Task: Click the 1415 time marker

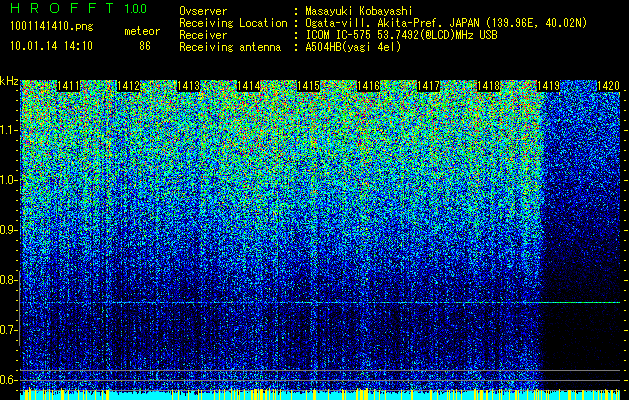Action: pyautogui.click(x=308, y=85)
